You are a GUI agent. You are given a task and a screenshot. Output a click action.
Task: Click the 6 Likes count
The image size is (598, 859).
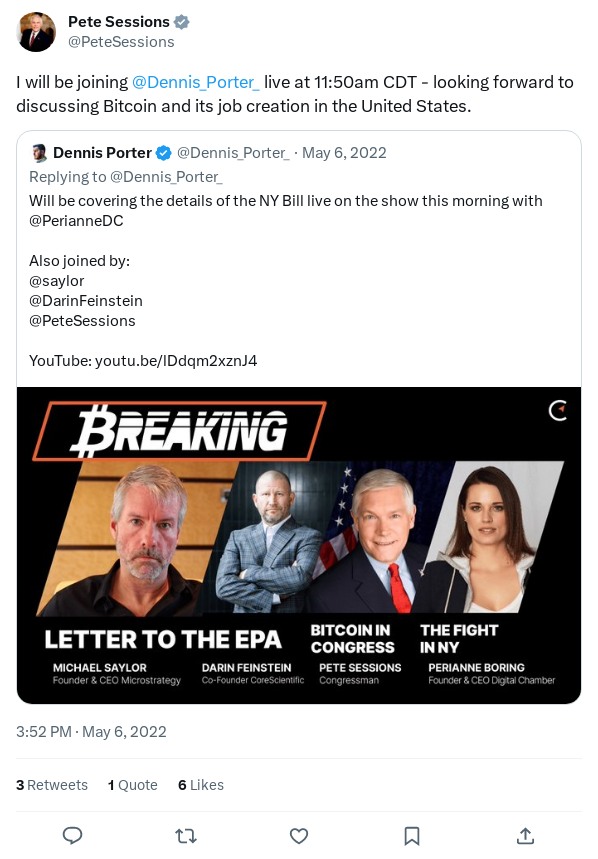(x=201, y=785)
